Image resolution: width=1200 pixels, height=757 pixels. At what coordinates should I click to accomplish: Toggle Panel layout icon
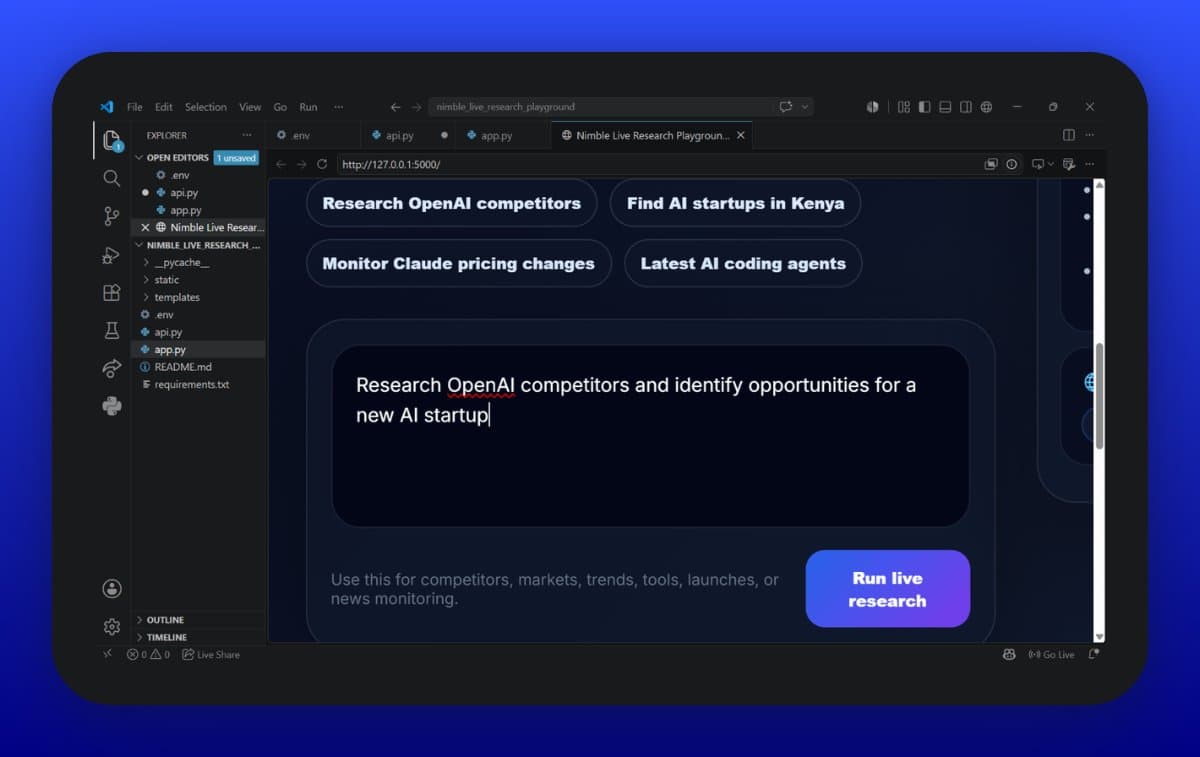945,107
